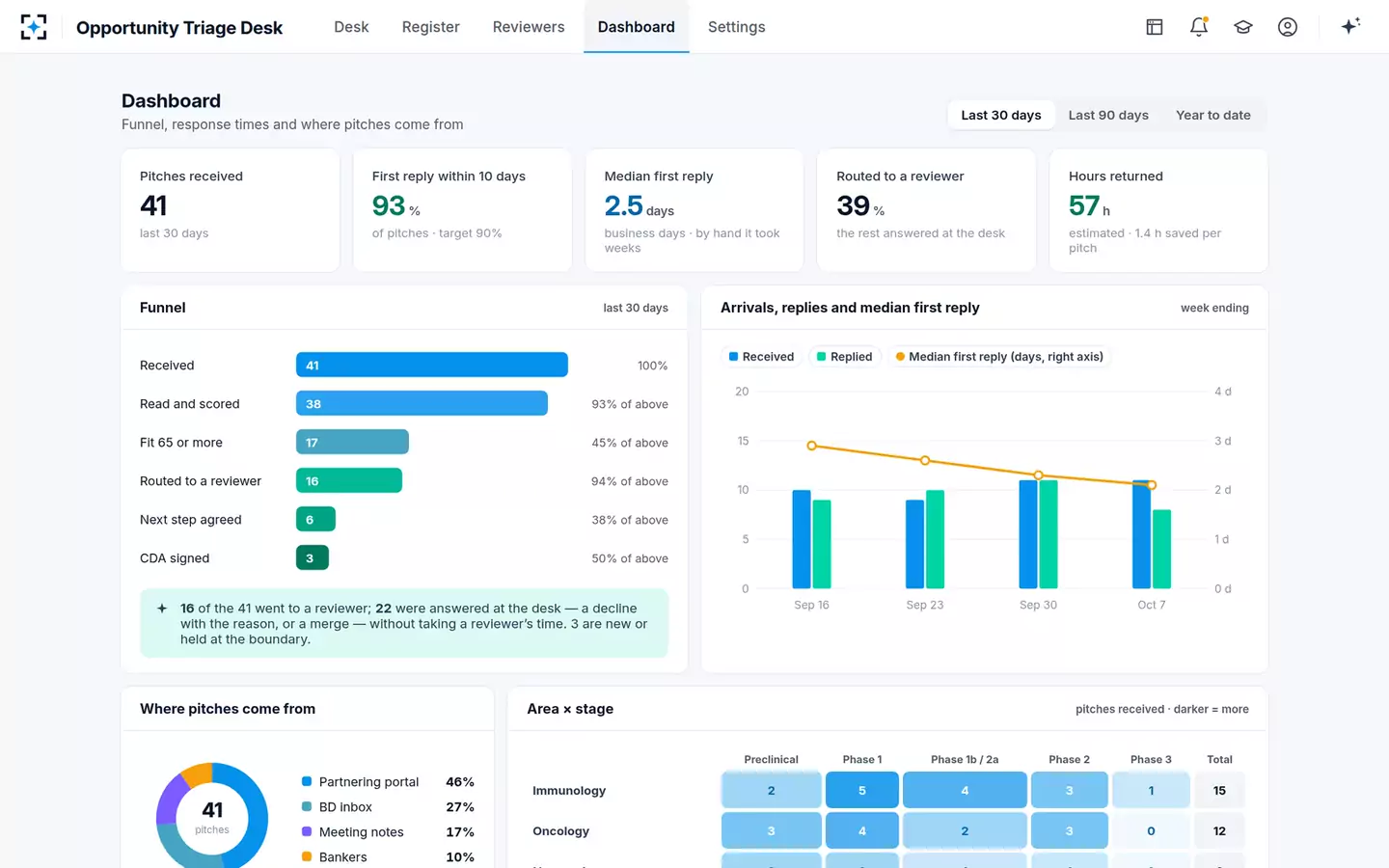Switch to the Reviewers tab

(529, 27)
